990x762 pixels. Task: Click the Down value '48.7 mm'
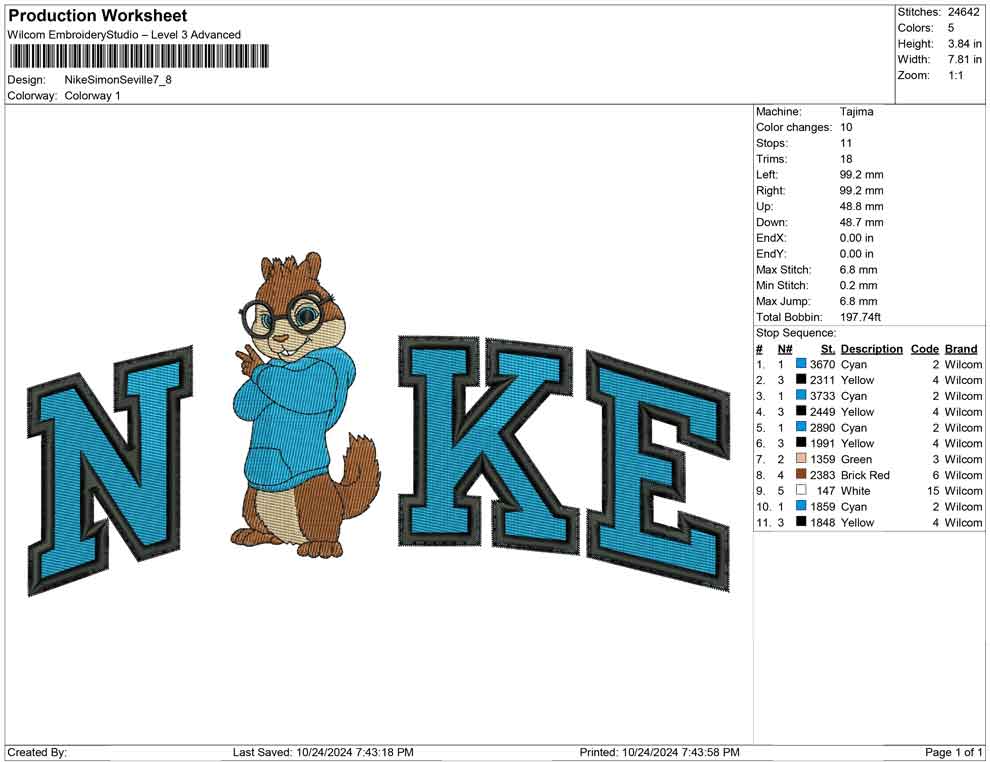tap(861, 222)
